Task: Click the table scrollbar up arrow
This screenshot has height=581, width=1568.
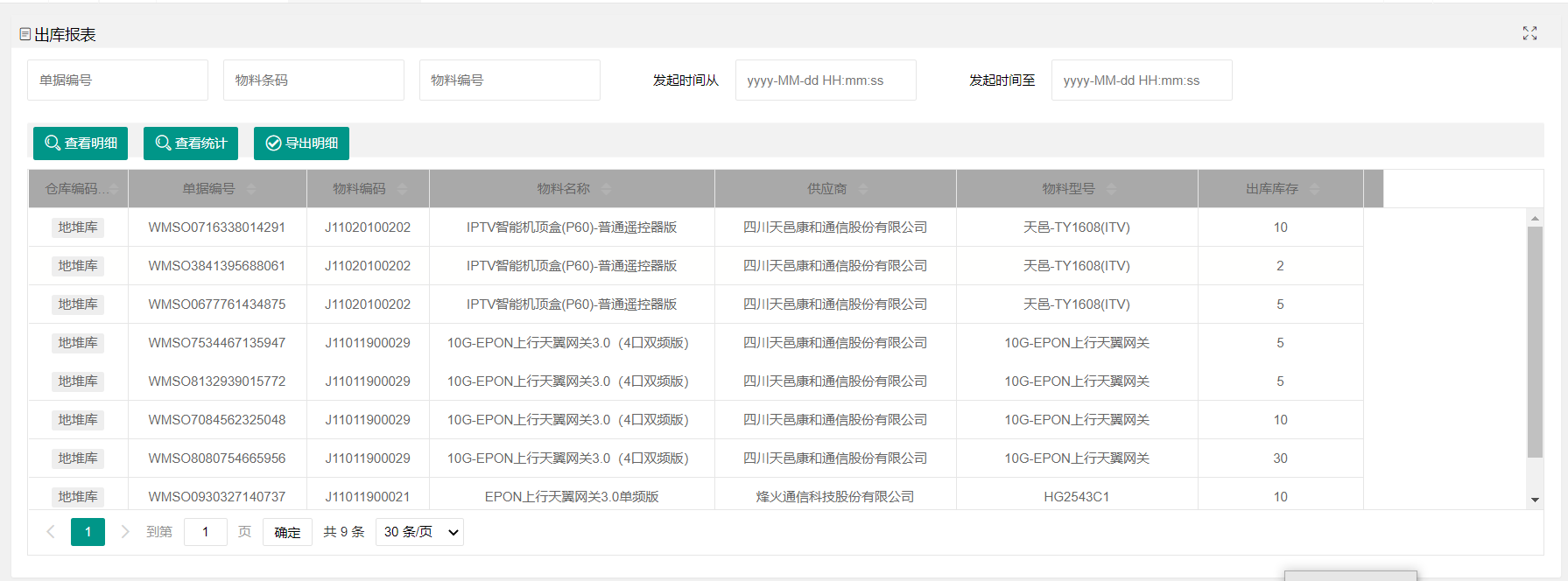Action: (1535, 218)
